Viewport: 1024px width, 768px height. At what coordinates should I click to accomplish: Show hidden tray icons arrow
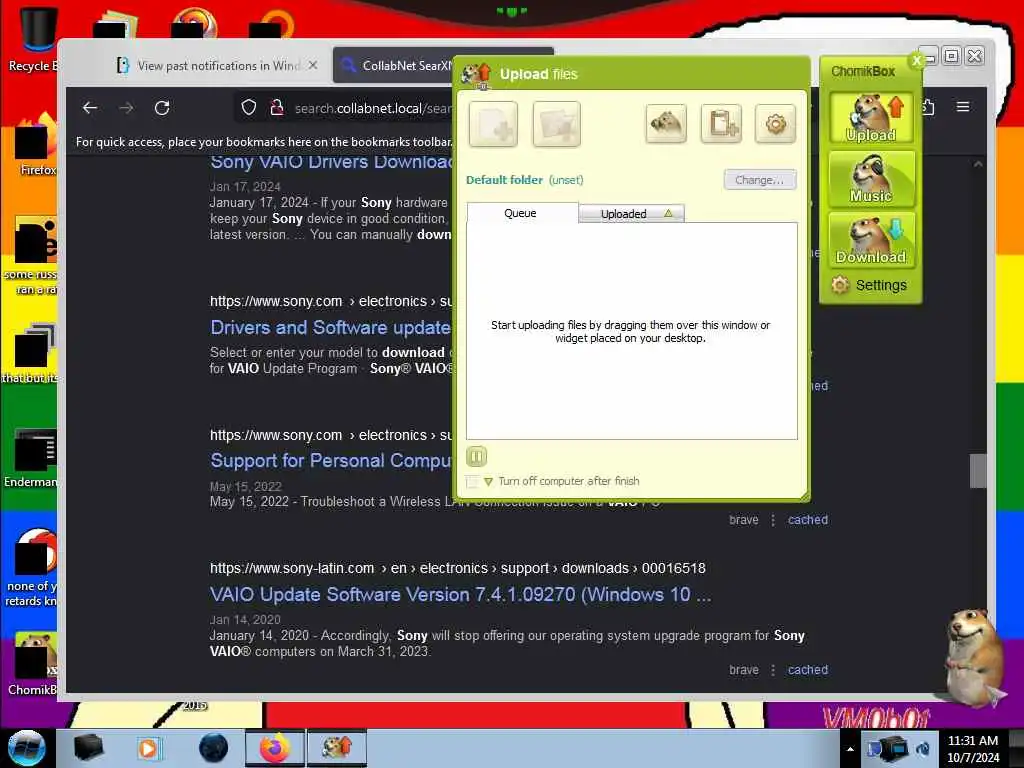tap(850, 749)
